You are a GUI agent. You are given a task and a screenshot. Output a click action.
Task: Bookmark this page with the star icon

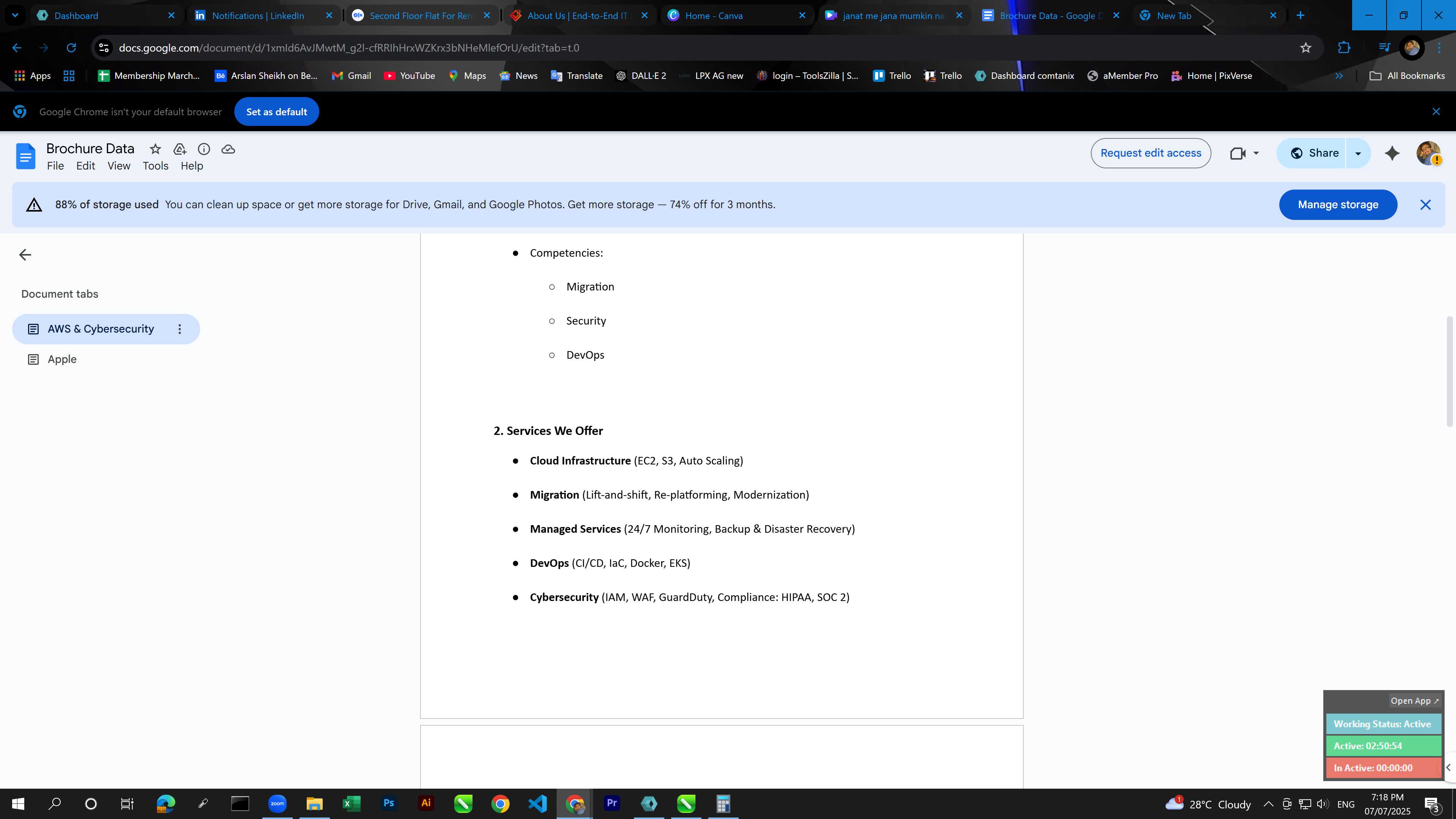click(x=1305, y=48)
